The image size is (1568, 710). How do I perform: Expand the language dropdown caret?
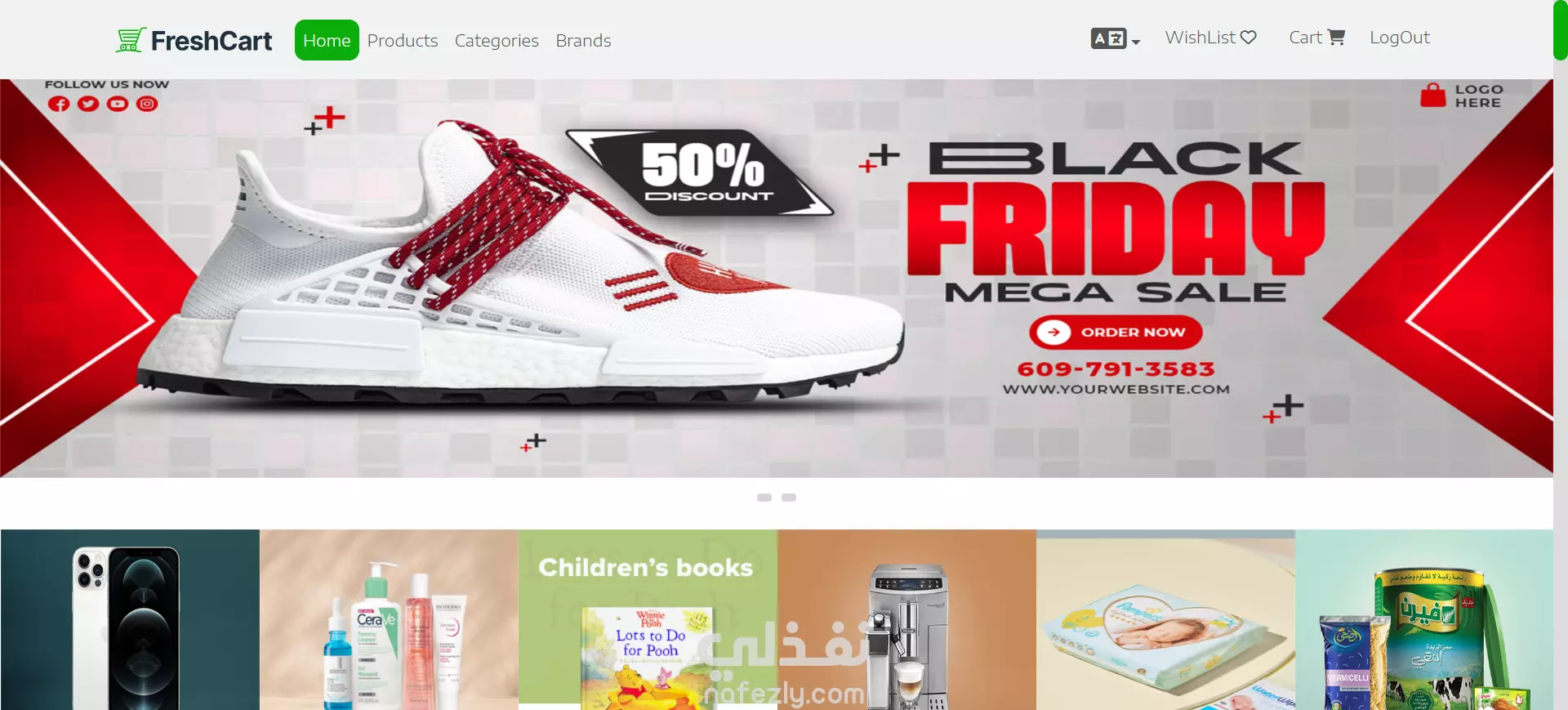(x=1136, y=42)
